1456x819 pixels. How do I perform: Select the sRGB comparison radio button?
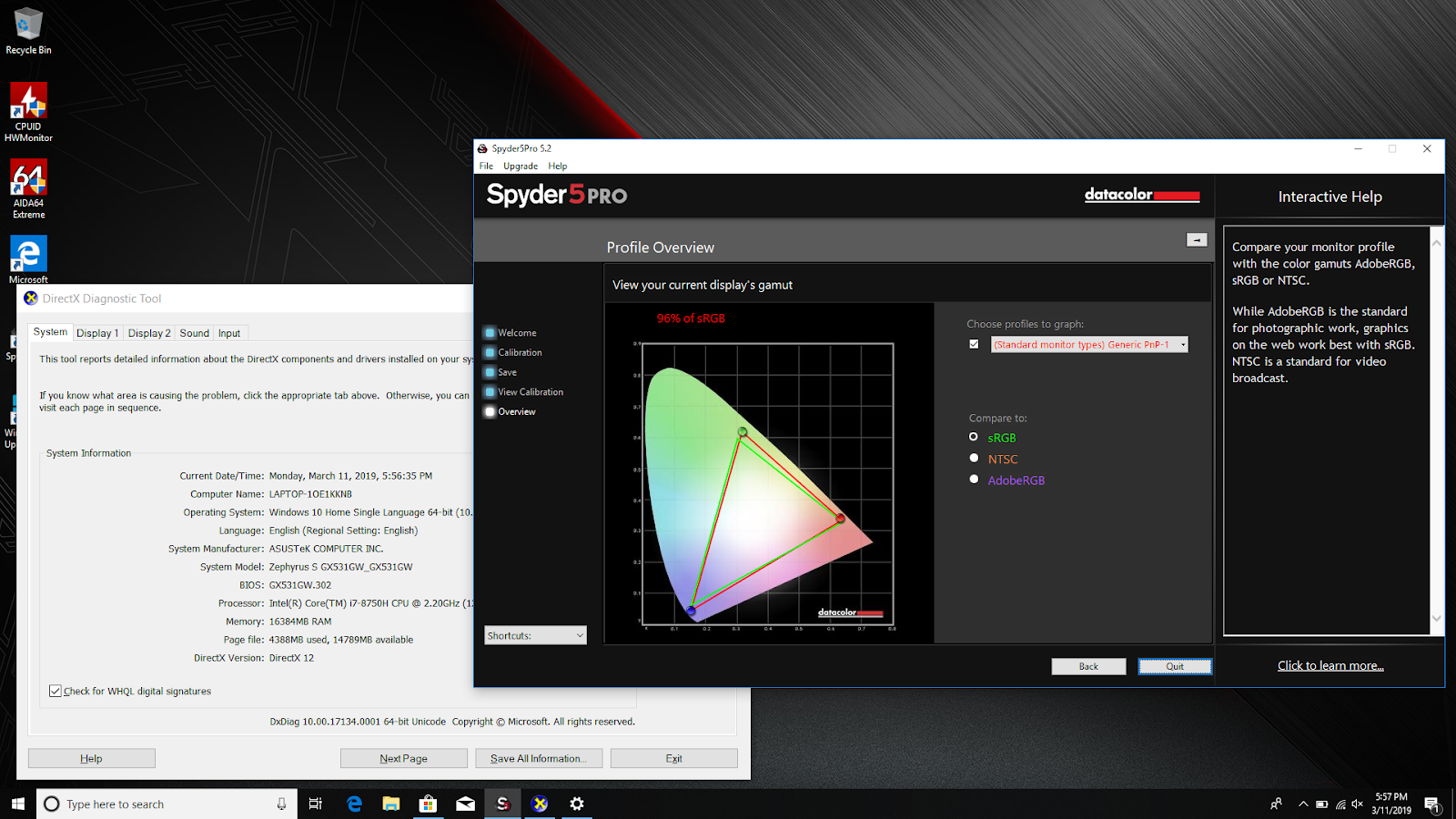[974, 438]
